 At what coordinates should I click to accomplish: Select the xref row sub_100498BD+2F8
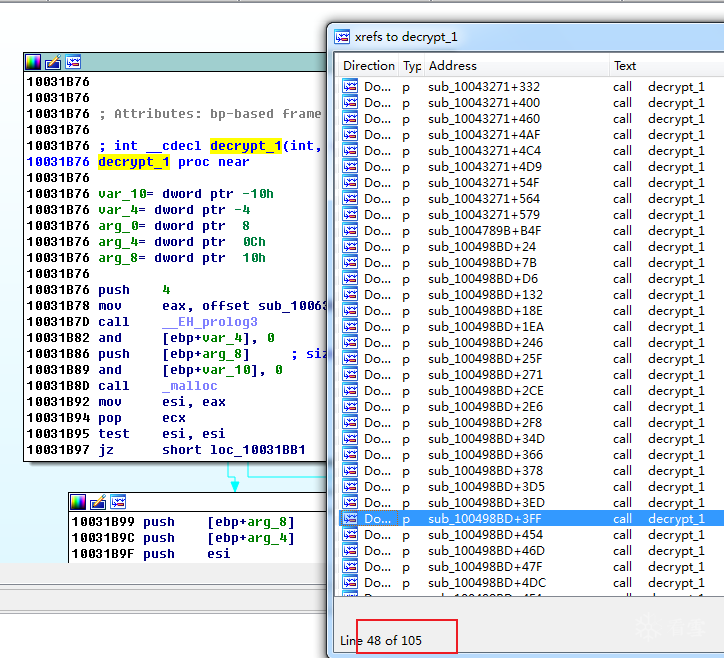(x=531, y=423)
